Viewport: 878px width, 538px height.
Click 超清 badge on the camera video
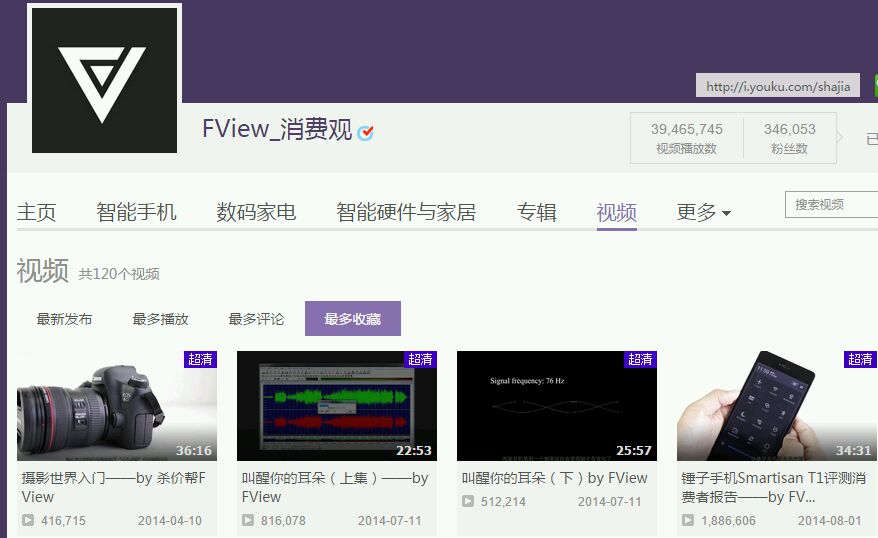click(200, 359)
